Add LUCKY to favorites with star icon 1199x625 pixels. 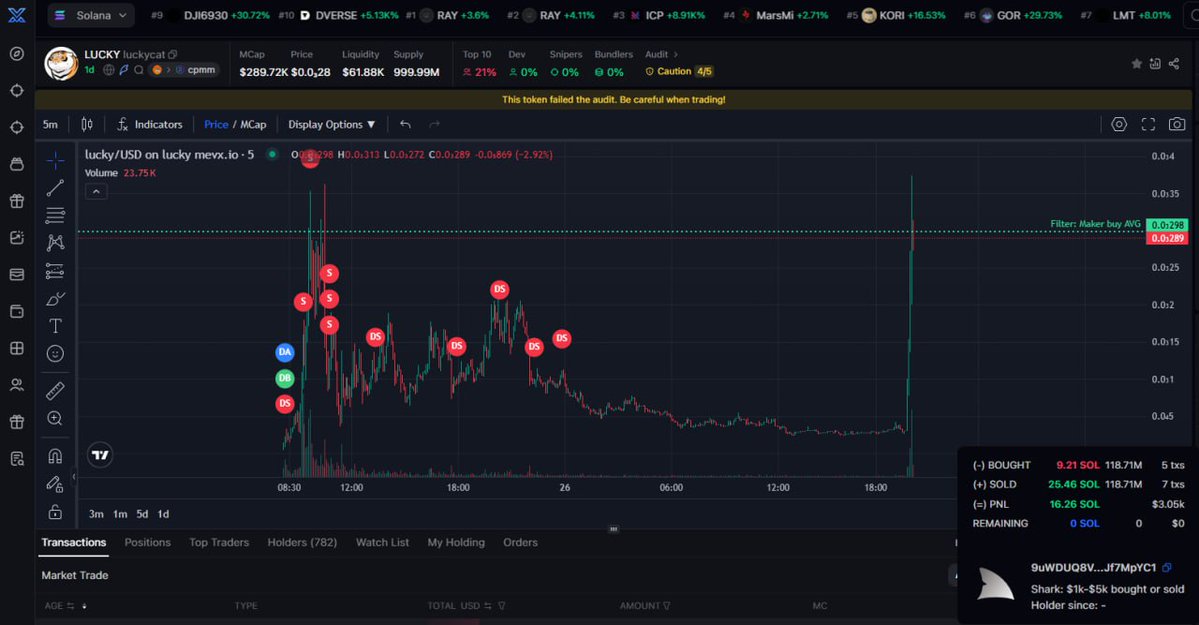[x=1136, y=63]
